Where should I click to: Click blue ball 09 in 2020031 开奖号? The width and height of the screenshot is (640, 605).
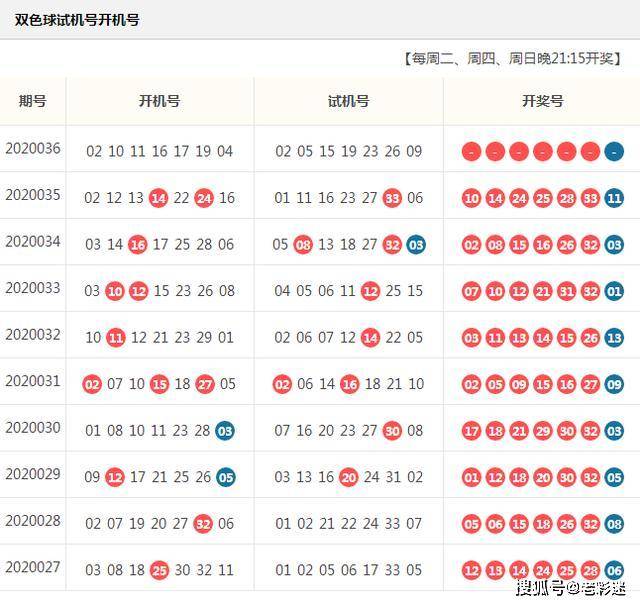(x=614, y=384)
